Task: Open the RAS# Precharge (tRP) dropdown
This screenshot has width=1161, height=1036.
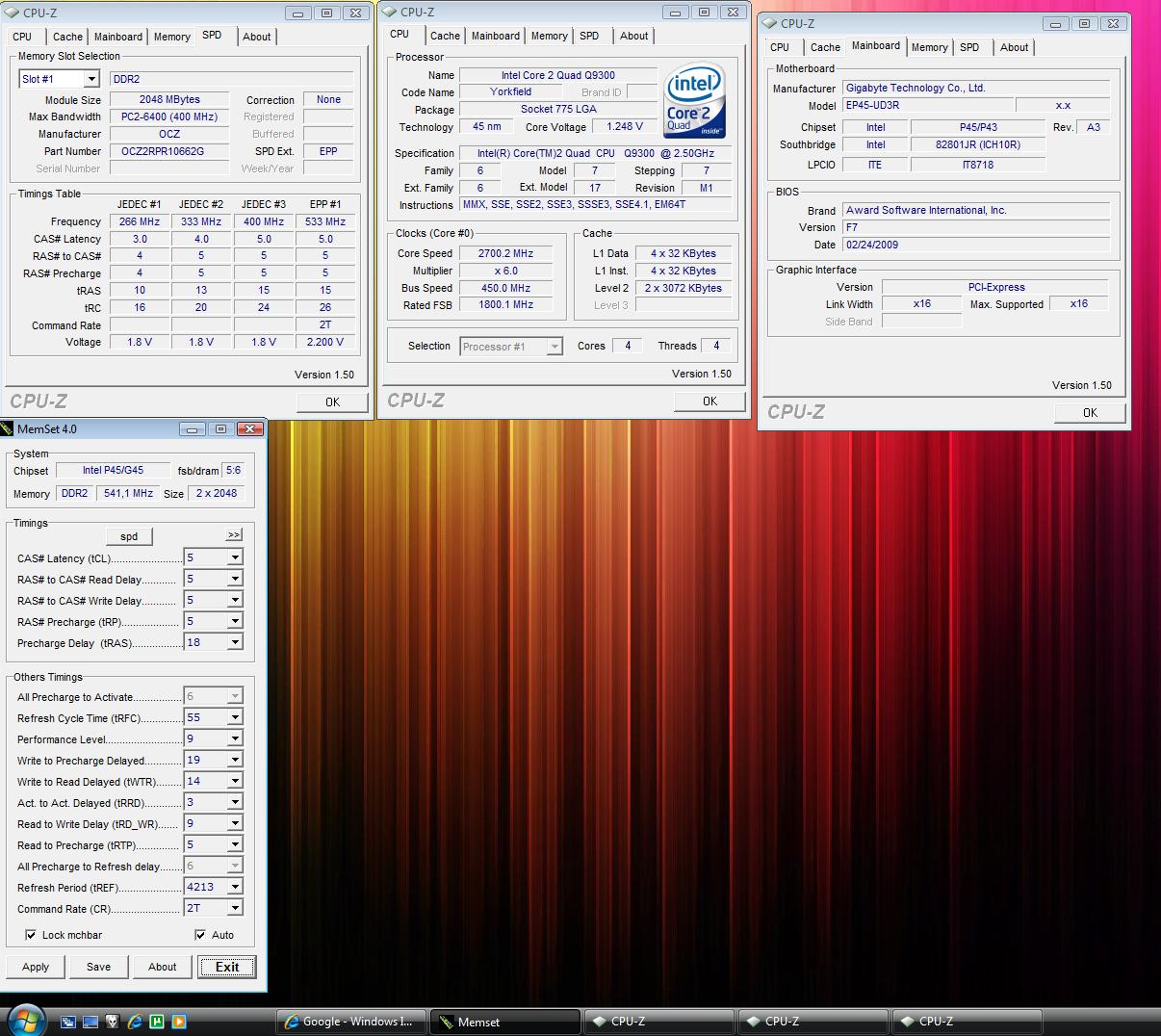Action: 234,621
